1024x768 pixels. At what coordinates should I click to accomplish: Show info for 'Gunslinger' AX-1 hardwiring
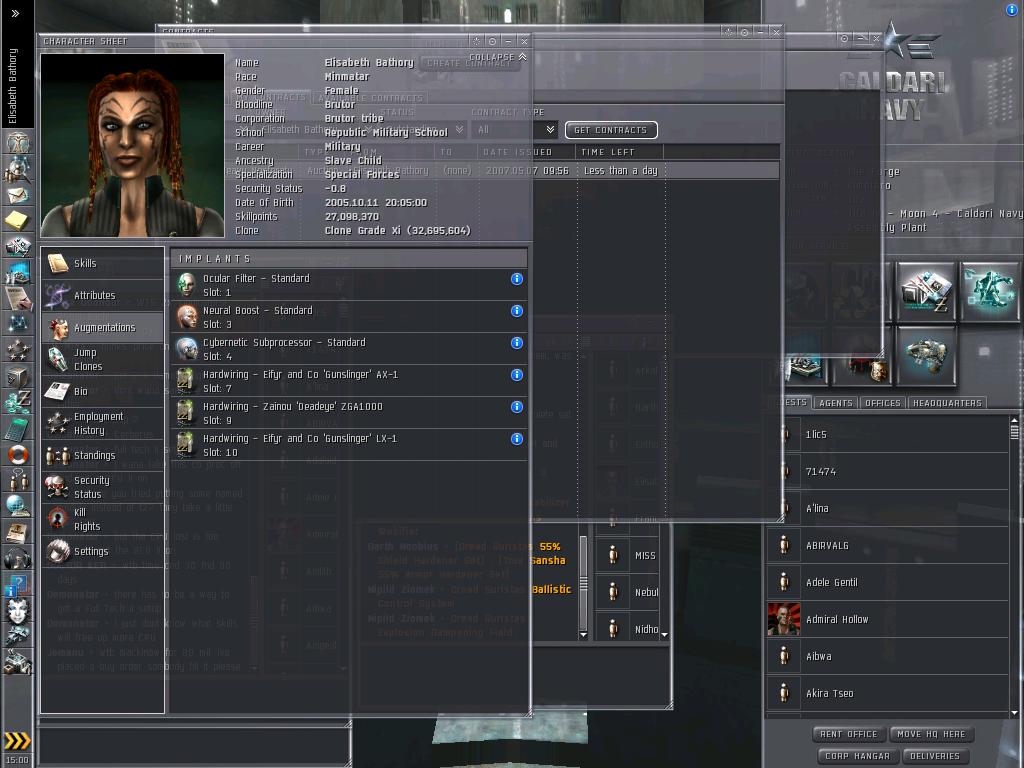point(517,375)
